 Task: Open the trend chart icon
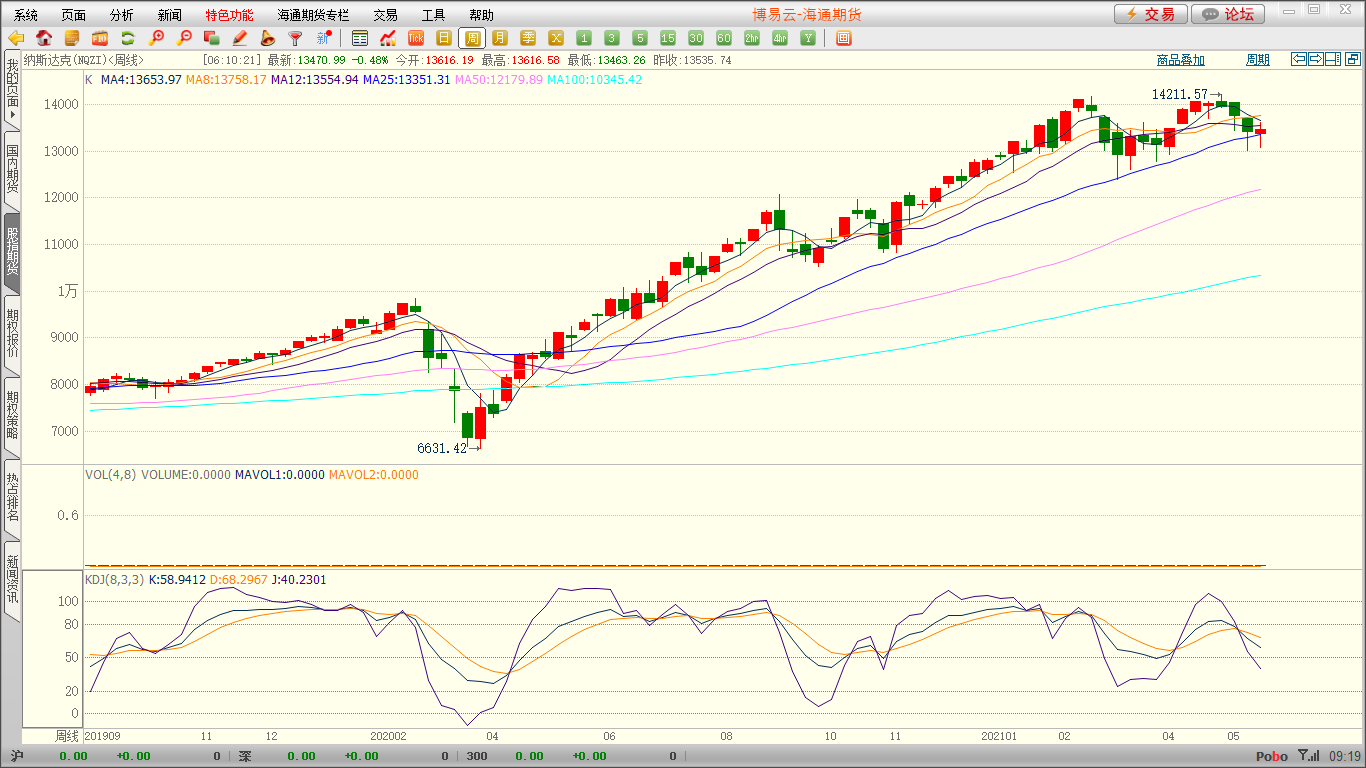[388, 38]
